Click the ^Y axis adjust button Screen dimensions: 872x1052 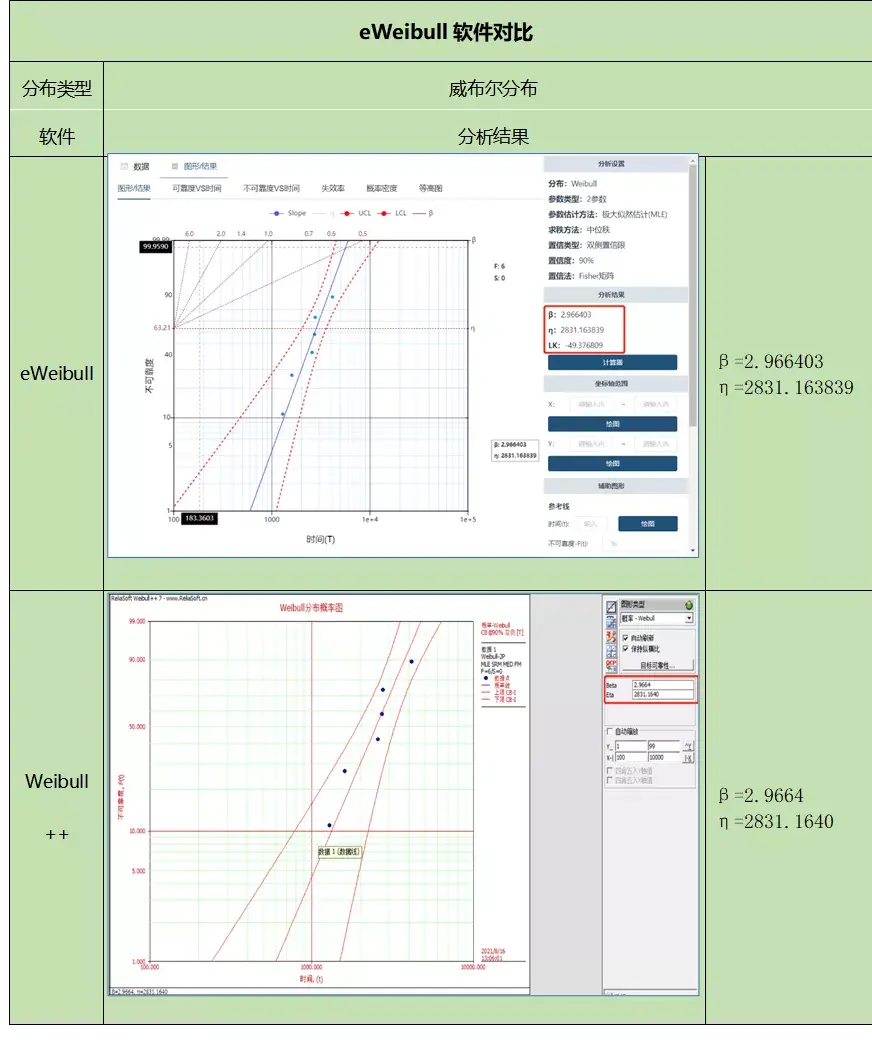tap(689, 747)
